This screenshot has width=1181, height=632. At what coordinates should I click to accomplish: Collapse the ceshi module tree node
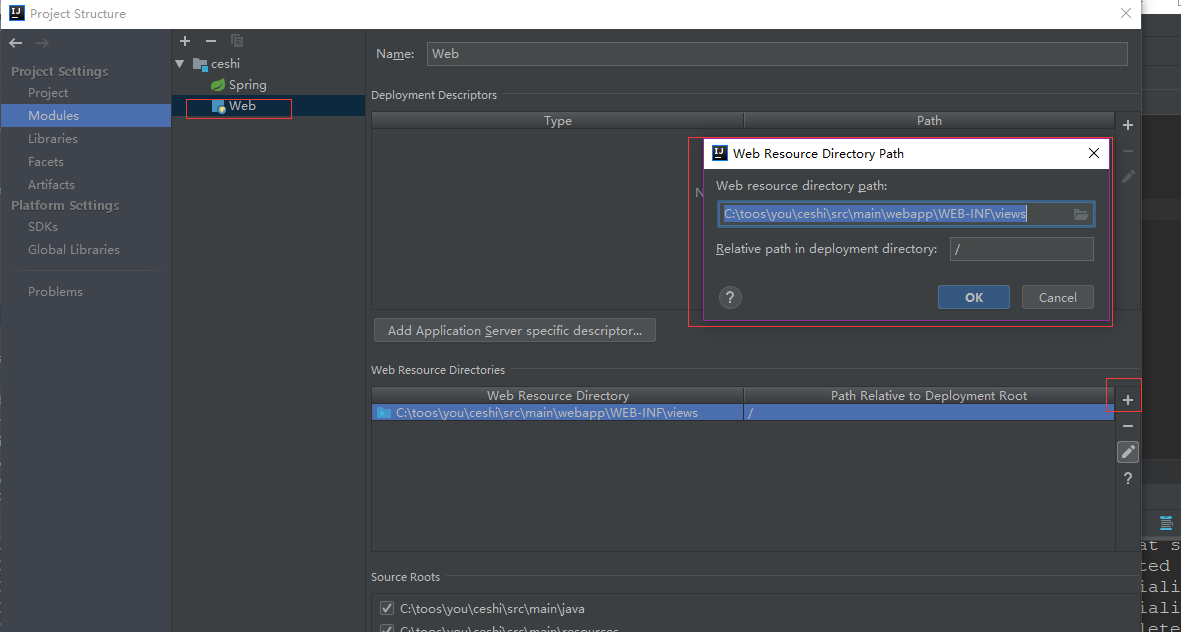point(180,64)
